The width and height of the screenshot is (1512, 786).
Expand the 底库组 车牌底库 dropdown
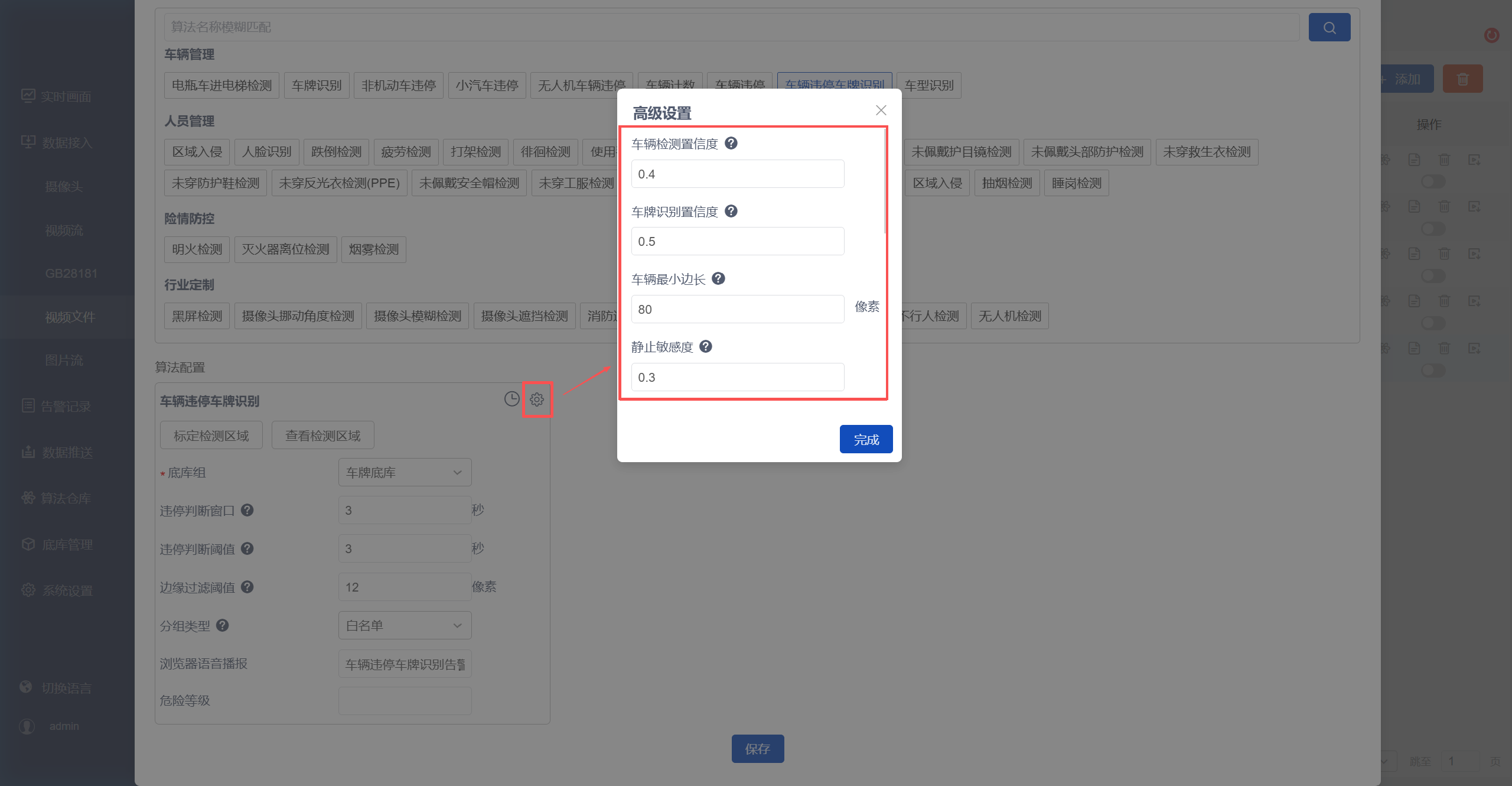pyautogui.click(x=405, y=472)
